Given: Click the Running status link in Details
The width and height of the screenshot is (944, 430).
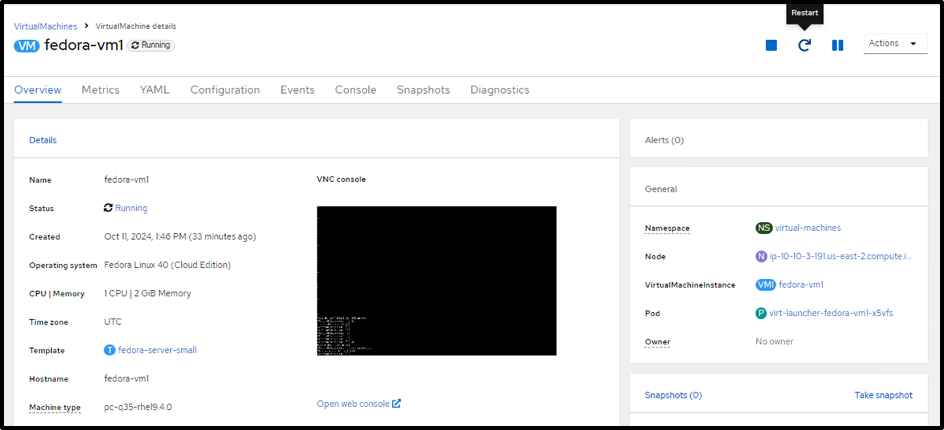Looking at the screenshot, I should coord(131,208).
